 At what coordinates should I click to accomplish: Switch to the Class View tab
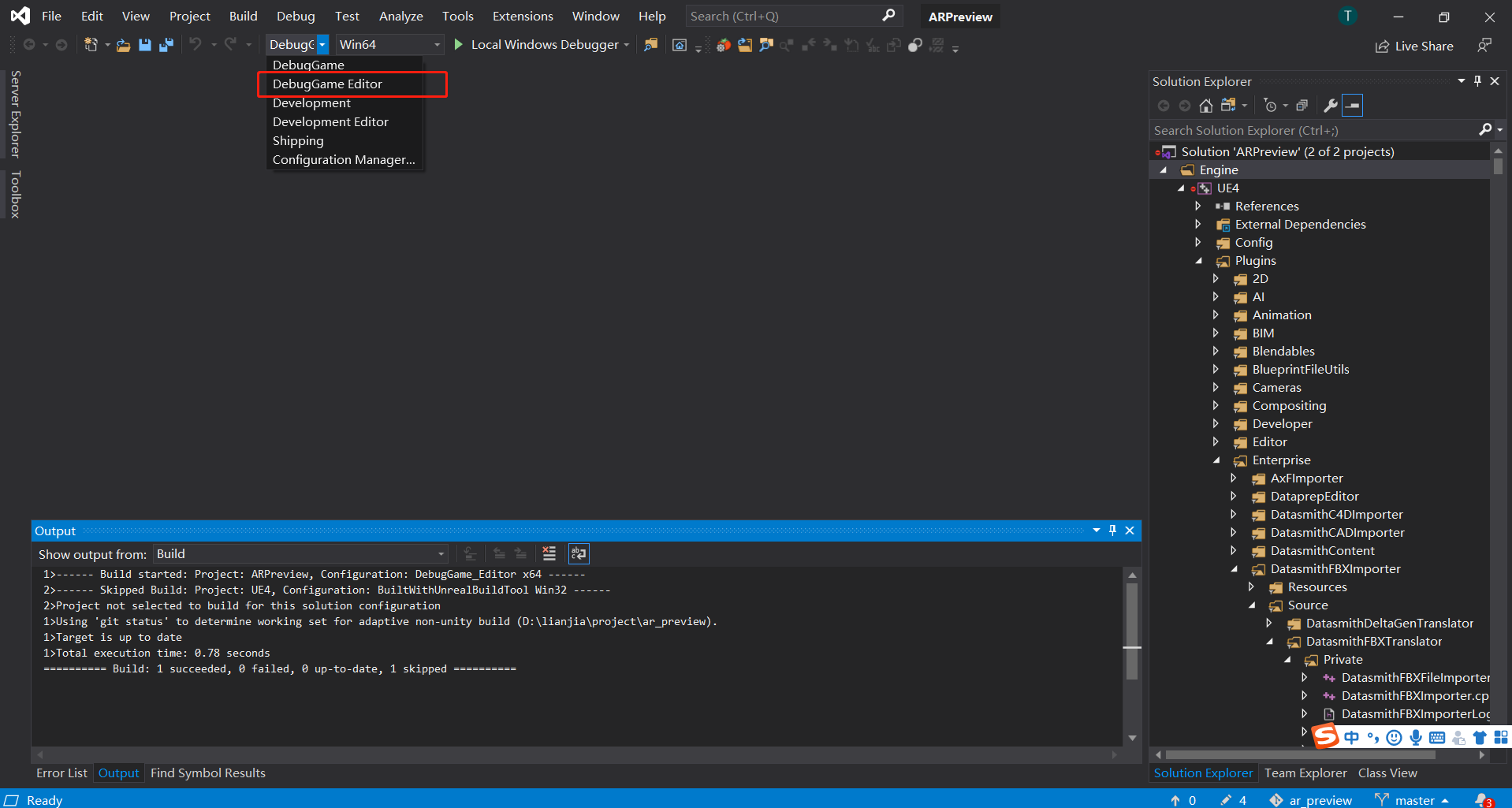[x=1387, y=773]
